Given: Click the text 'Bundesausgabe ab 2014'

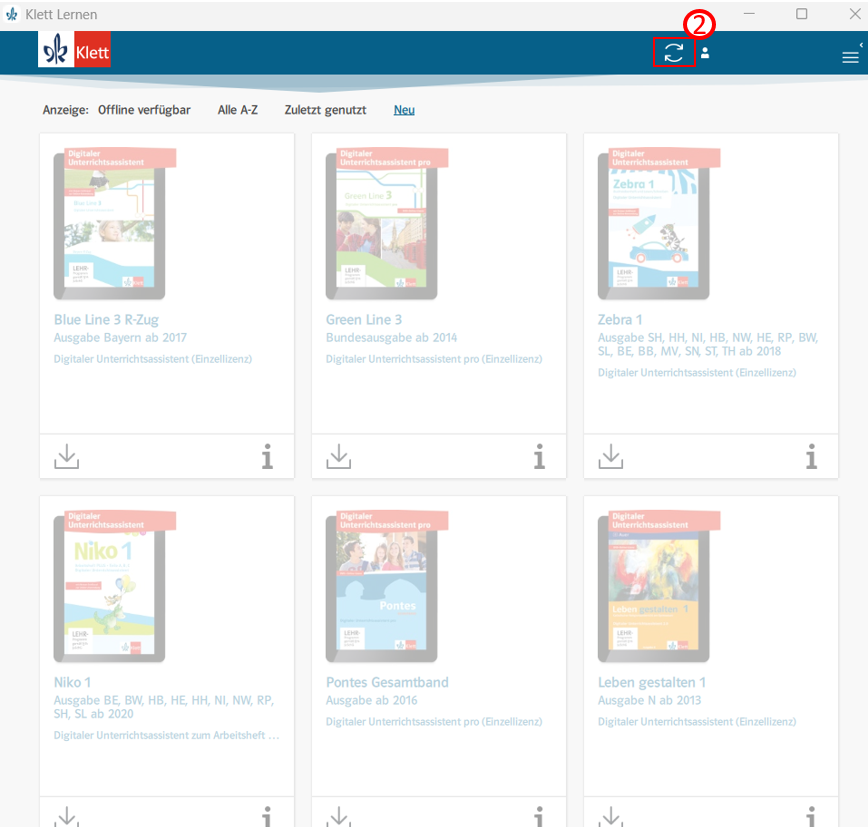Looking at the screenshot, I should pos(391,338).
